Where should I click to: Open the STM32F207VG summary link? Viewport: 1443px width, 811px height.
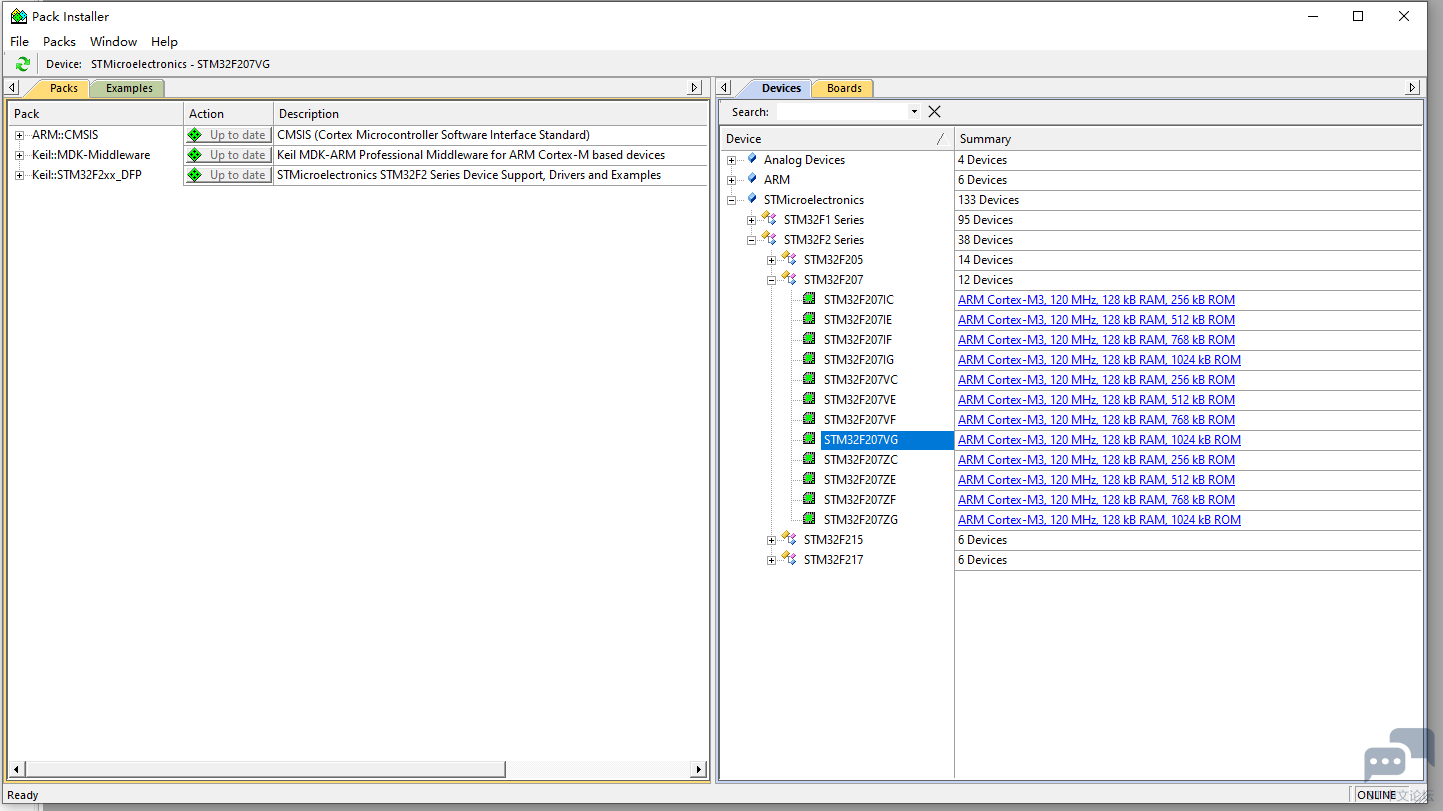1099,440
